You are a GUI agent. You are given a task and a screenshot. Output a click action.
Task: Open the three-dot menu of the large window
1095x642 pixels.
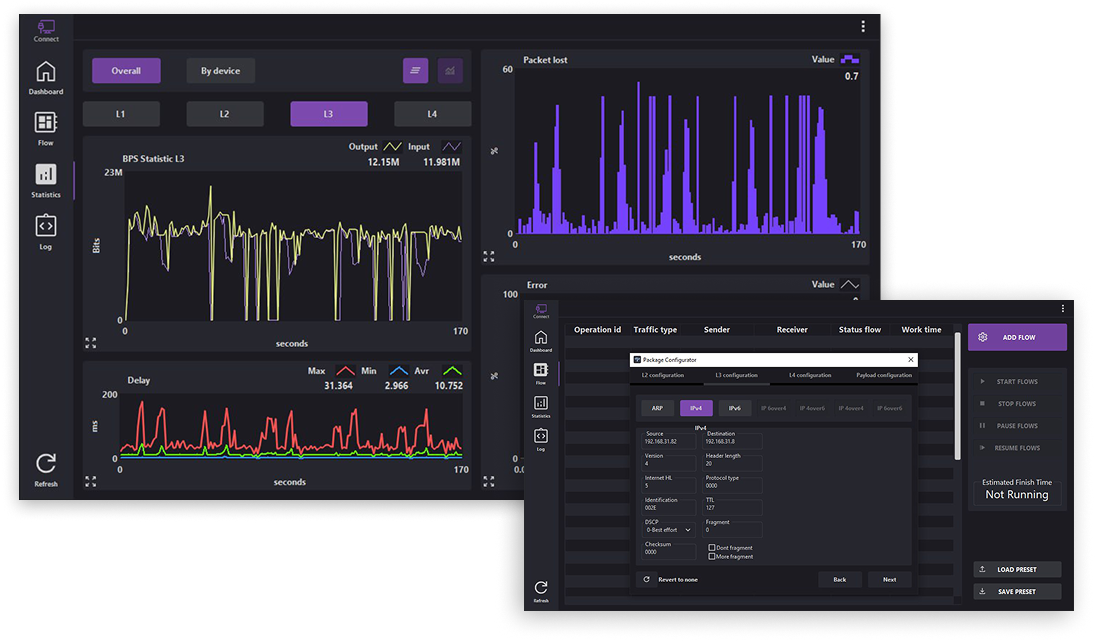tap(863, 27)
